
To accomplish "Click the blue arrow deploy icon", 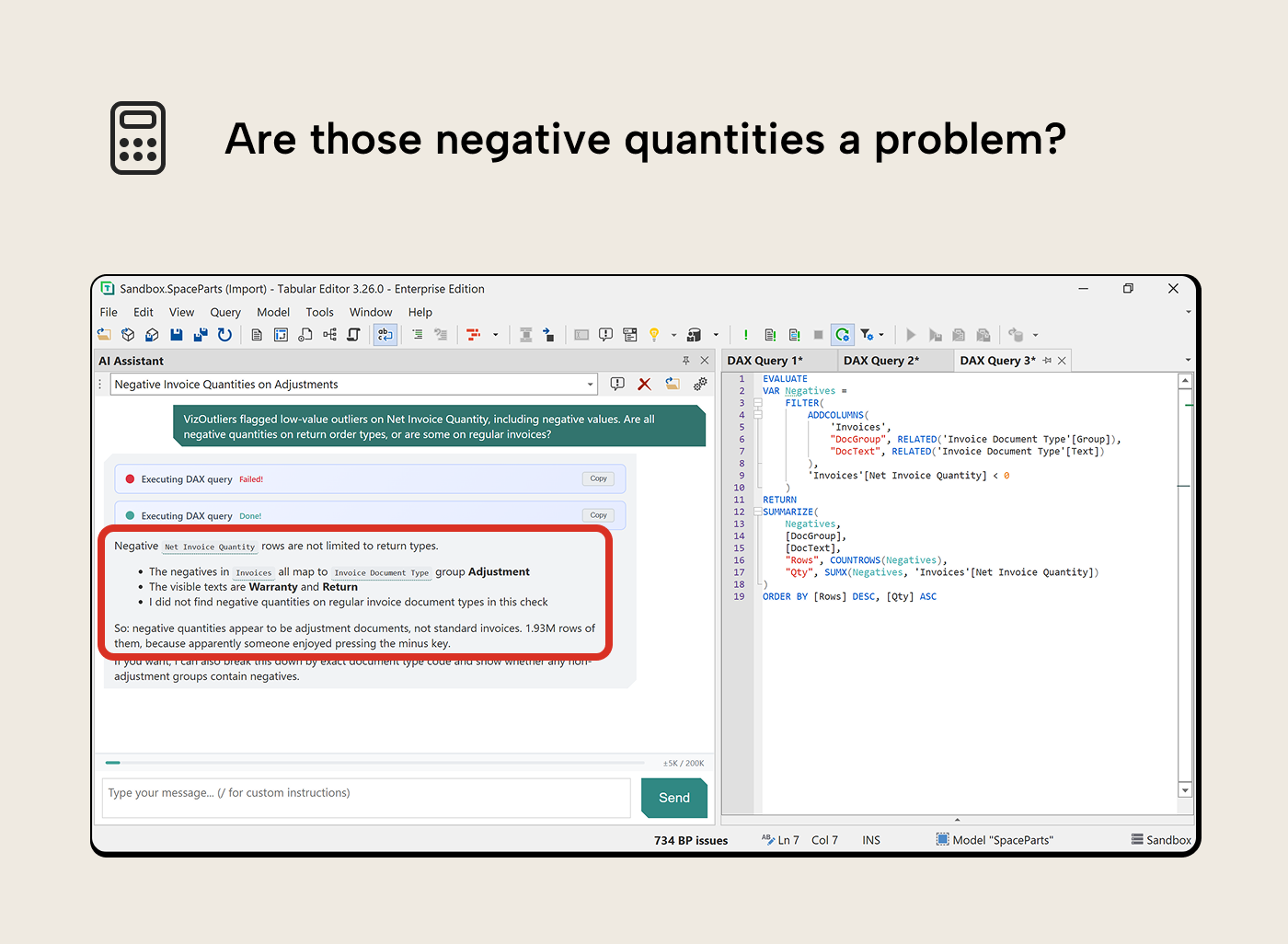I will 549,335.
